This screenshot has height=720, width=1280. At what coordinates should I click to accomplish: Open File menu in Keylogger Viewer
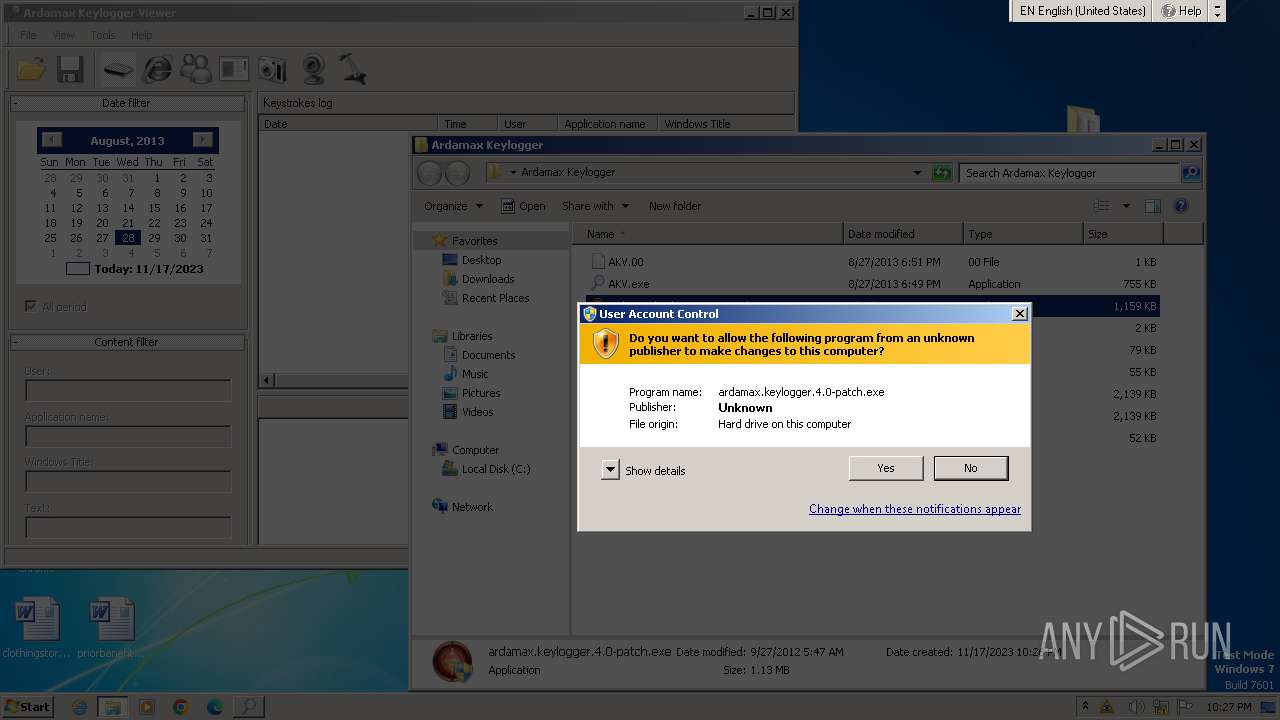(28, 35)
